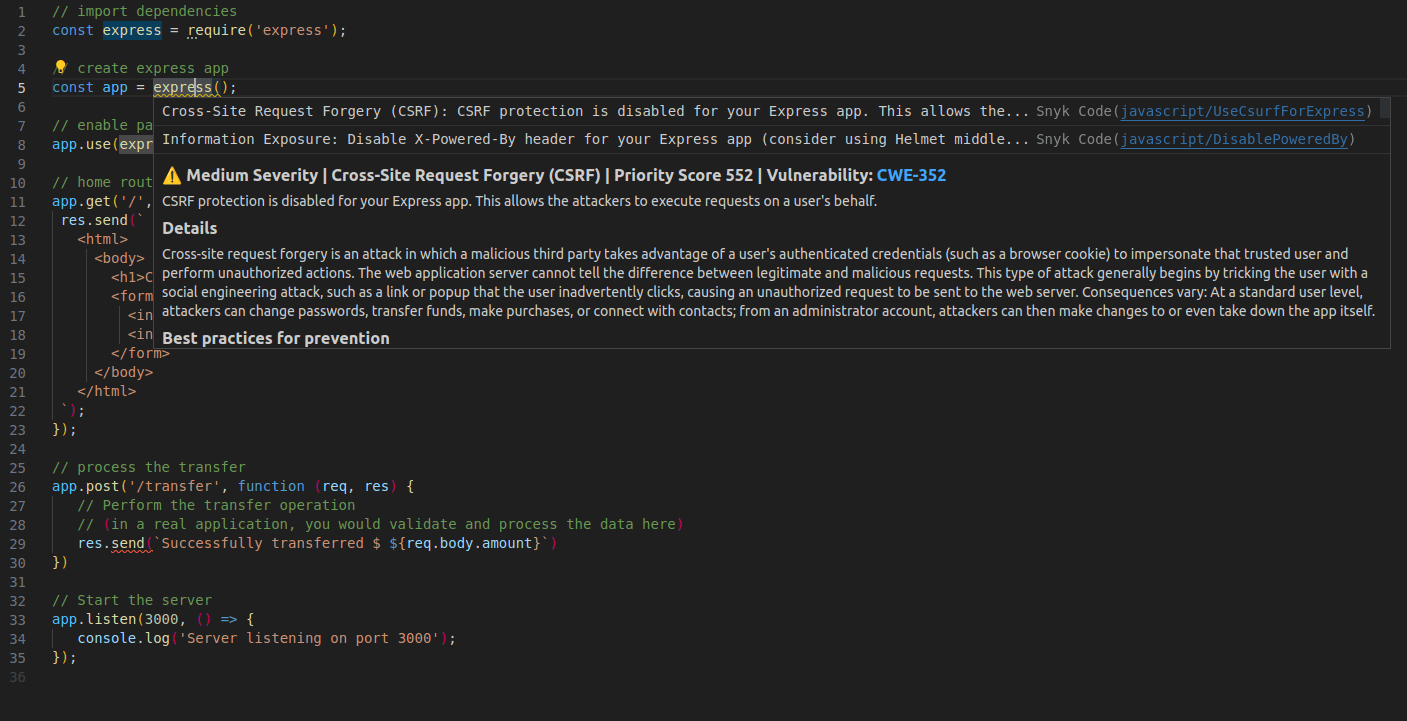Click the hover tooltip's vertical scrollbar
Viewport: 1407px width, 721px height.
pos(1385,108)
